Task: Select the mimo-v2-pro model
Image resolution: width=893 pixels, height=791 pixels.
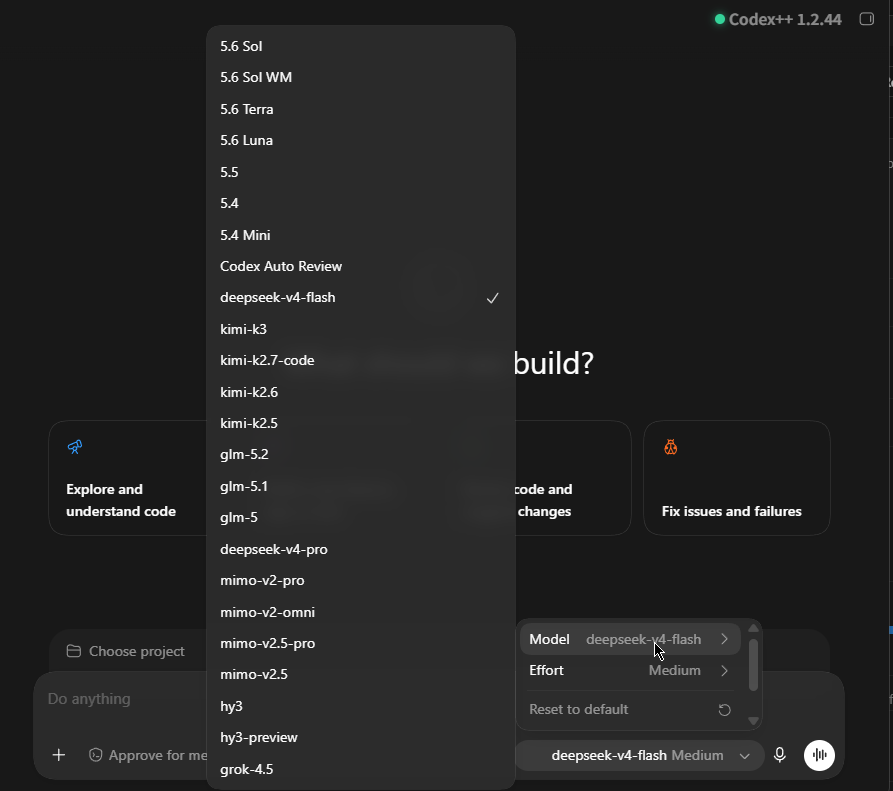Action: point(361,580)
